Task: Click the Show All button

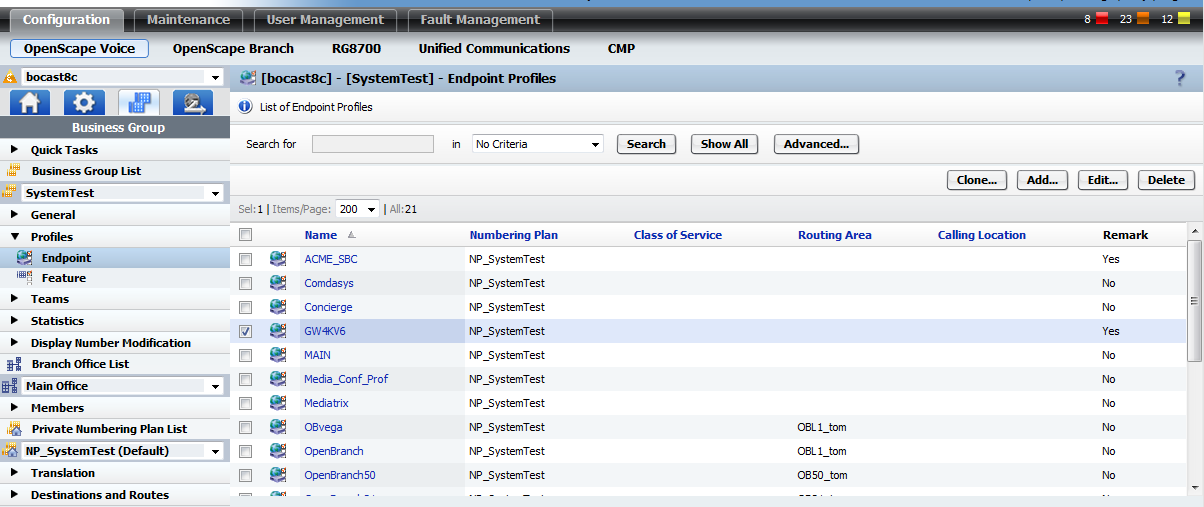Action: point(724,144)
